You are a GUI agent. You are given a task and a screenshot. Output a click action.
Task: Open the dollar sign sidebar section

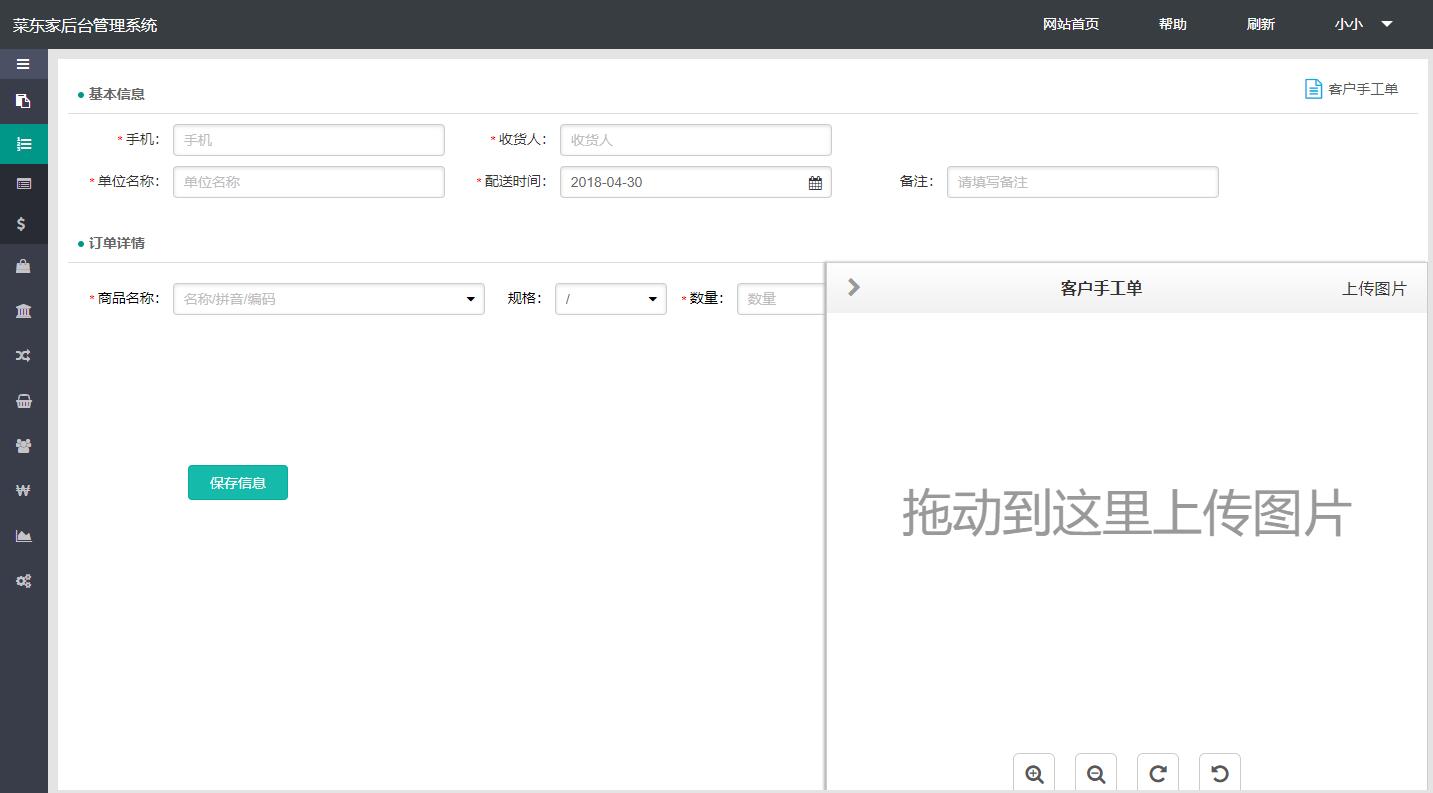coord(22,224)
